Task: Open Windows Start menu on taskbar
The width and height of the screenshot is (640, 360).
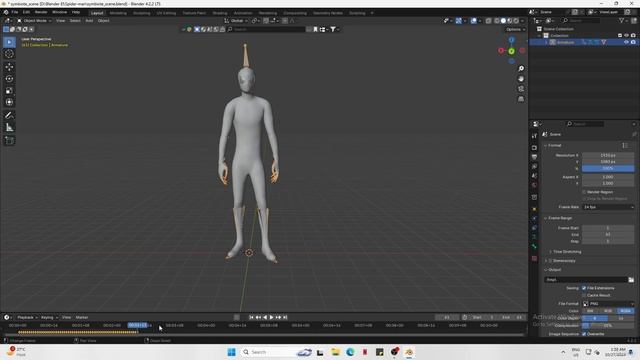Action: coord(231,352)
